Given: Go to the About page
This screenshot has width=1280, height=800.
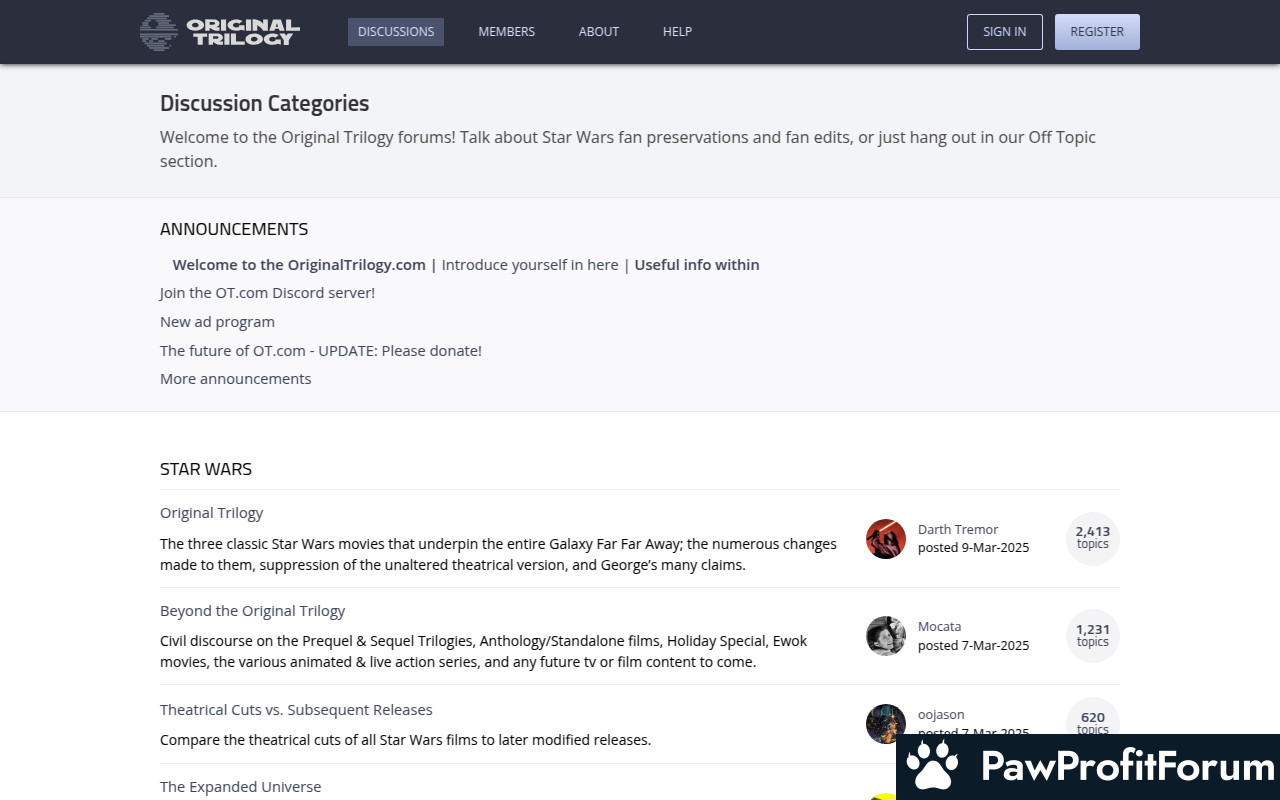Looking at the screenshot, I should click(599, 32).
